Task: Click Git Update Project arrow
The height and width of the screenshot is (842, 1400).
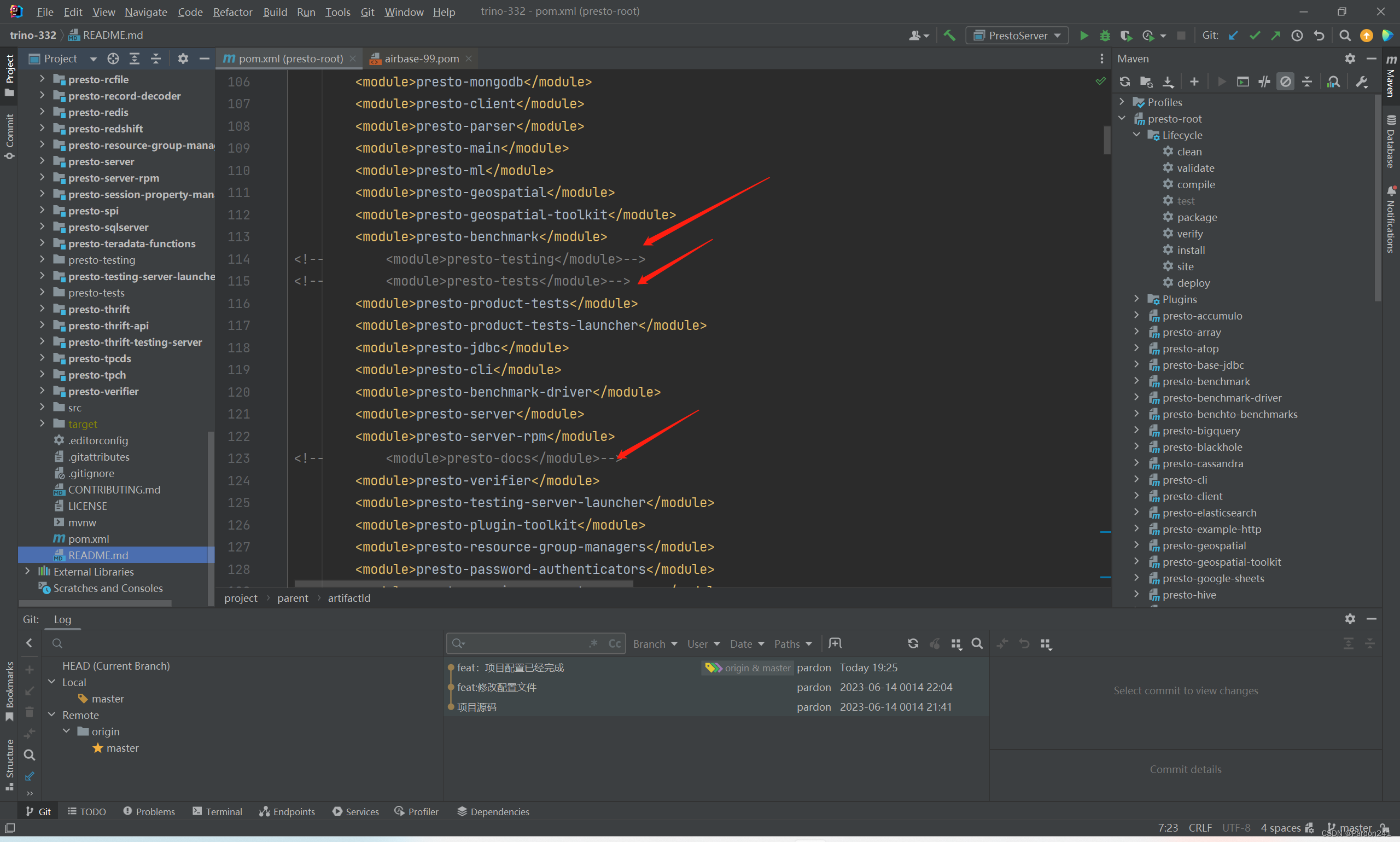Action: [1233, 36]
